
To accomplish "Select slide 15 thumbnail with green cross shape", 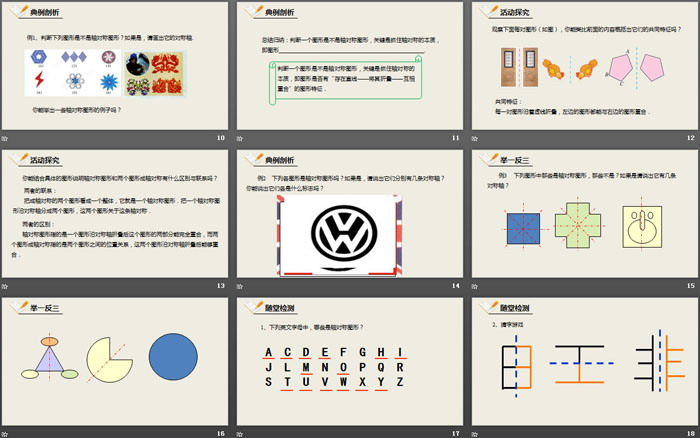I will pos(585,213).
